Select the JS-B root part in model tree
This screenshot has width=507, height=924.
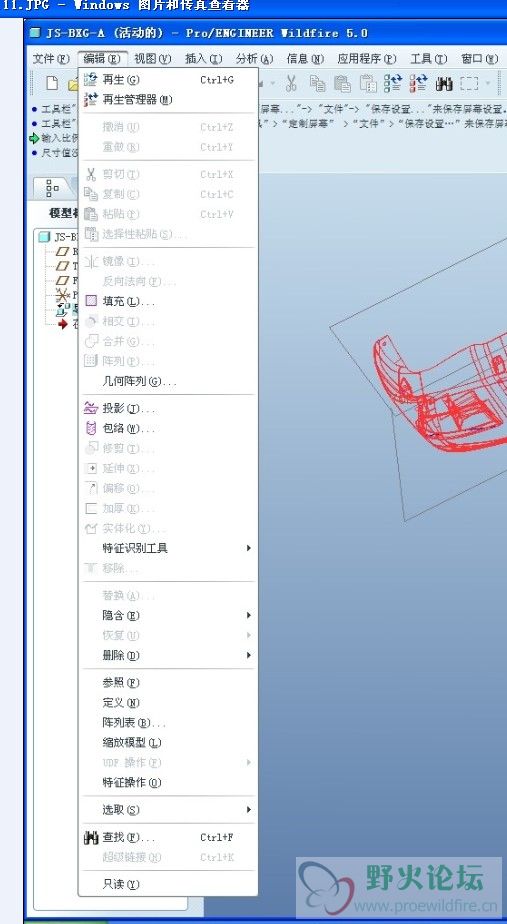[58, 237]
